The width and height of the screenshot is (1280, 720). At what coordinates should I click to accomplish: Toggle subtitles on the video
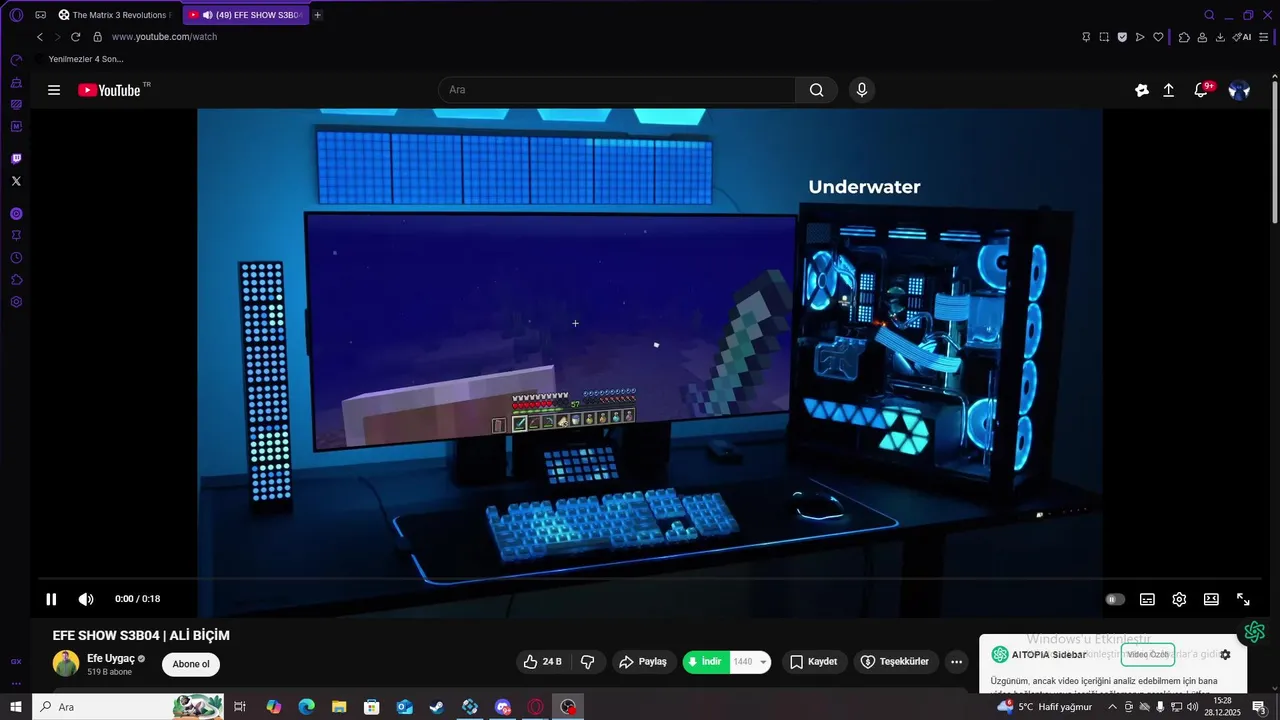[x=1147, y=599]
